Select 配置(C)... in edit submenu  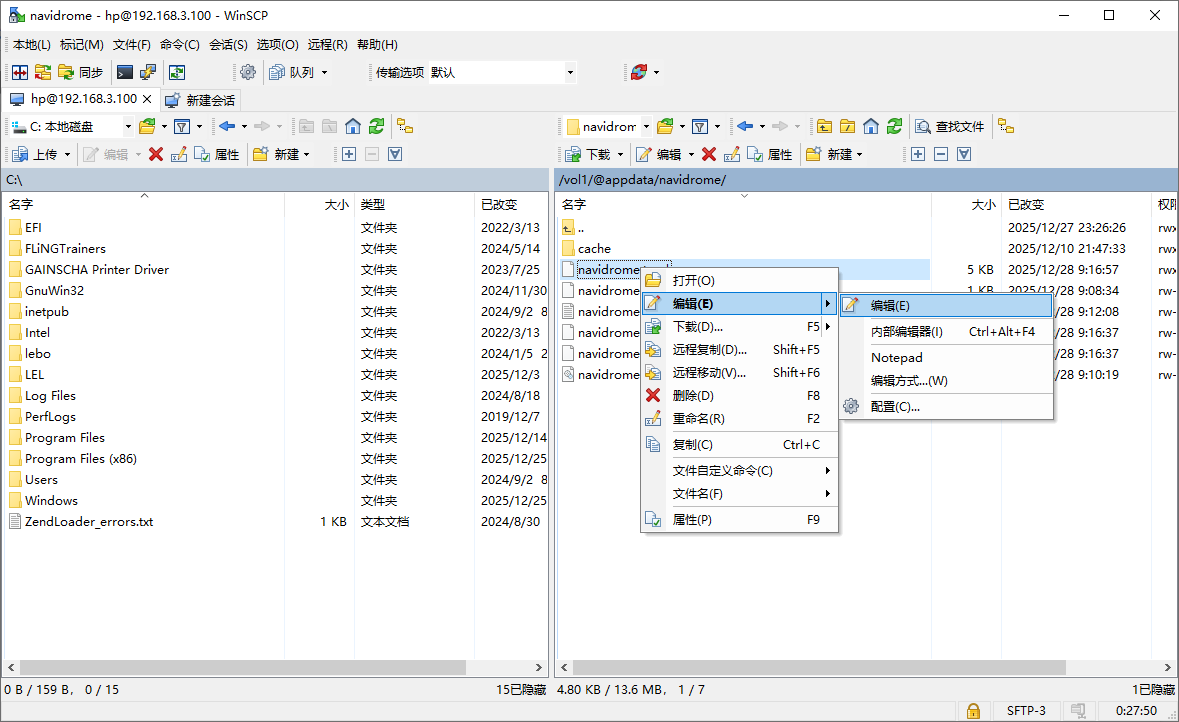(946, 407)
